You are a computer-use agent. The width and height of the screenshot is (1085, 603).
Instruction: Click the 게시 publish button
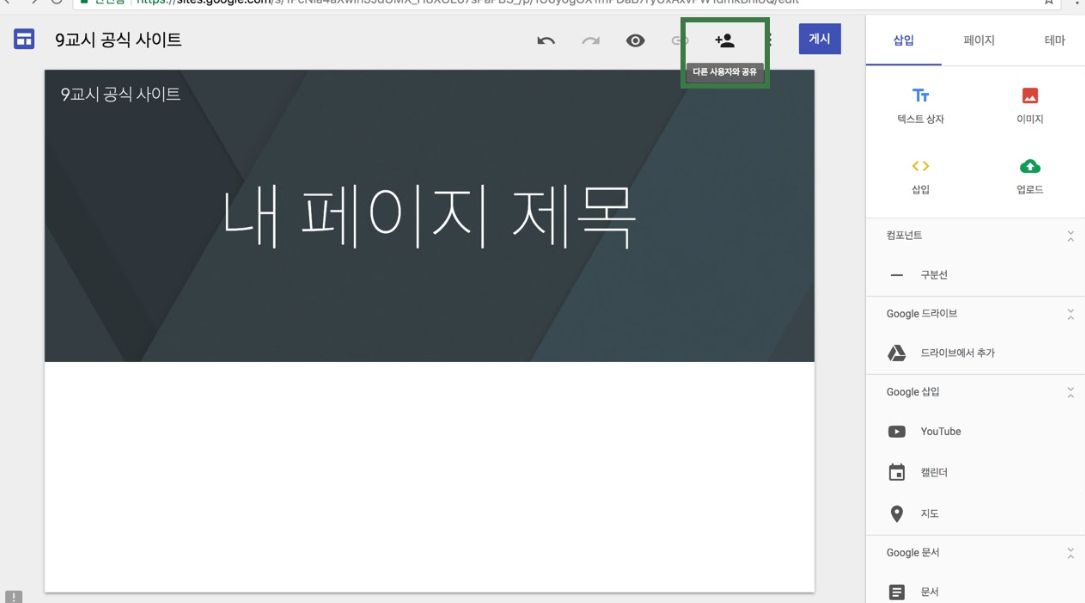tap(819, 39)
